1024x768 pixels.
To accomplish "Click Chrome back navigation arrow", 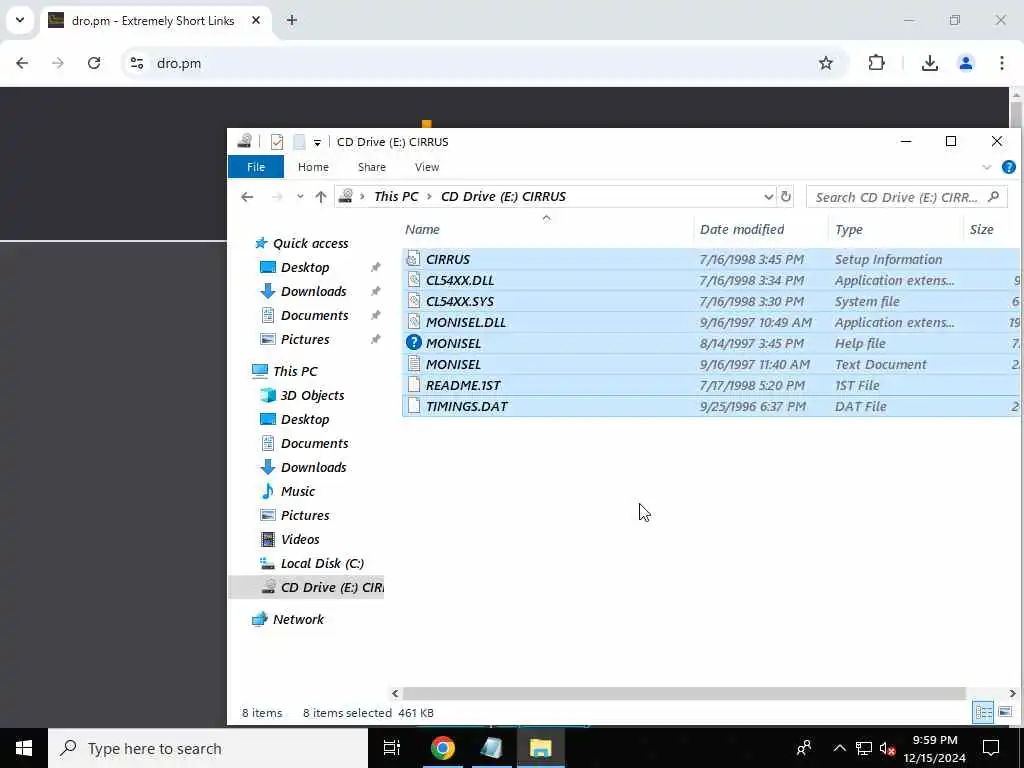I will point(22,63).
